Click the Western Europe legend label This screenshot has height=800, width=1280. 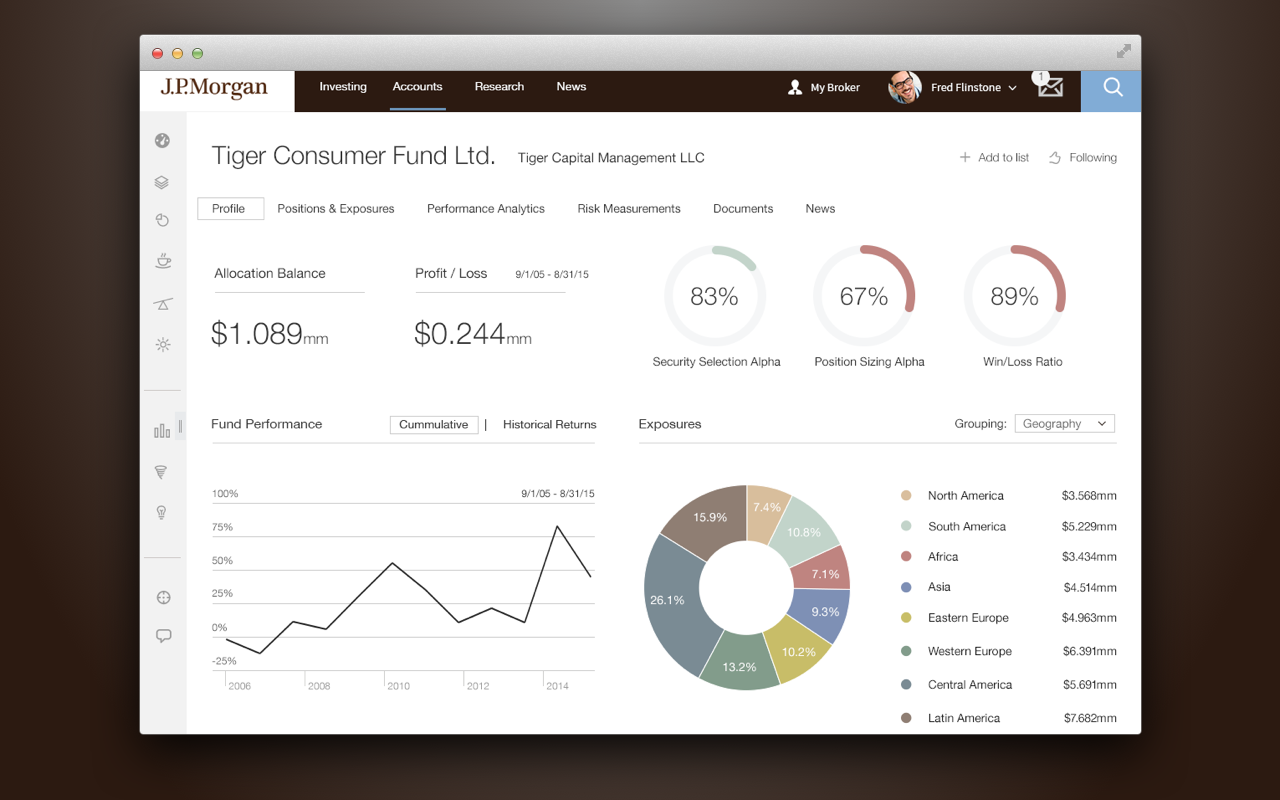click(x=970, y=651)
